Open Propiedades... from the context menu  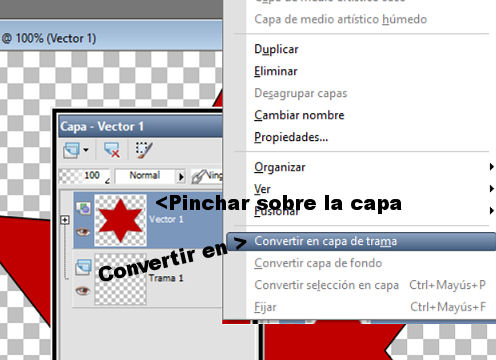coord(291,137)
